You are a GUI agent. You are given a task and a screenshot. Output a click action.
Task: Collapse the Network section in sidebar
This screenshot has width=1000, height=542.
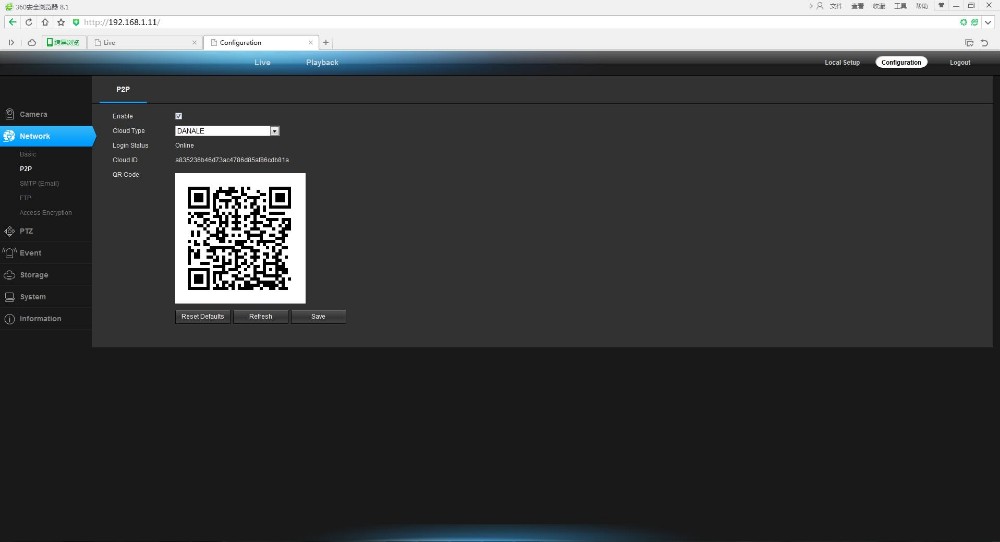(x=47, y=136)
